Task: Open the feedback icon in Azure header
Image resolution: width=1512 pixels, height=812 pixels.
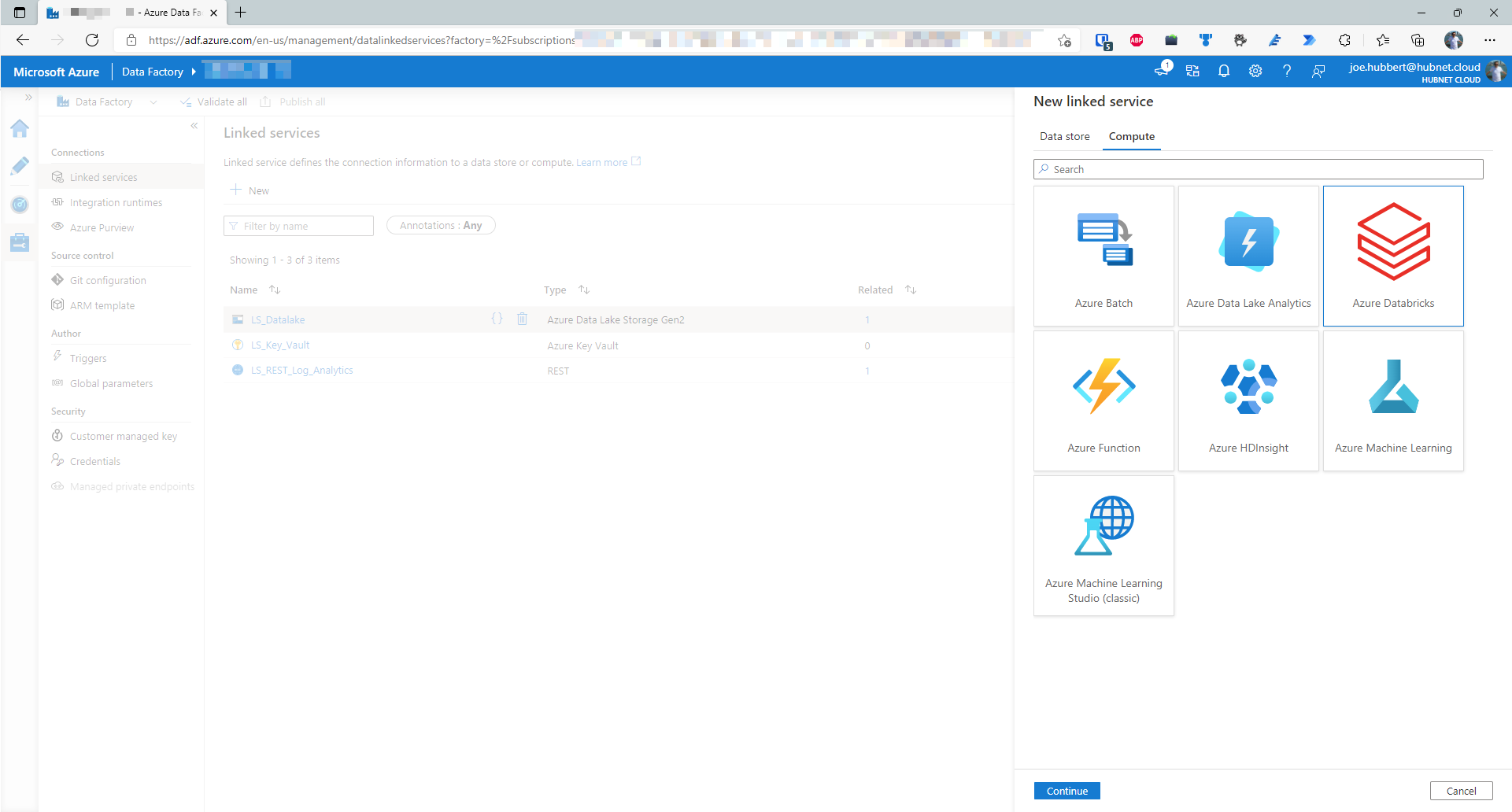Action: [x=1318, y=71]
